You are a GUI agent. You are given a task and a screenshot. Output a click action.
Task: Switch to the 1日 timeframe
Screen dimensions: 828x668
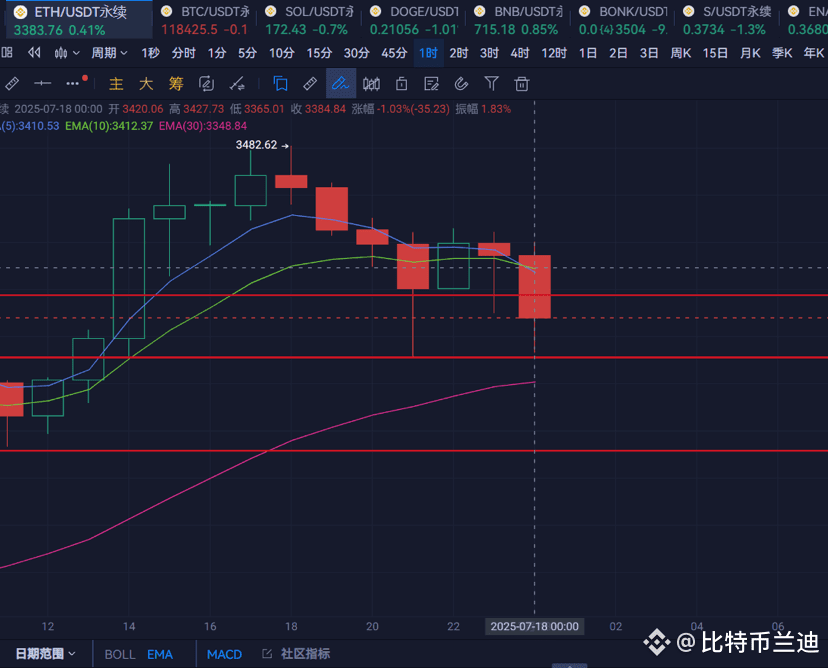pos(588,53)
